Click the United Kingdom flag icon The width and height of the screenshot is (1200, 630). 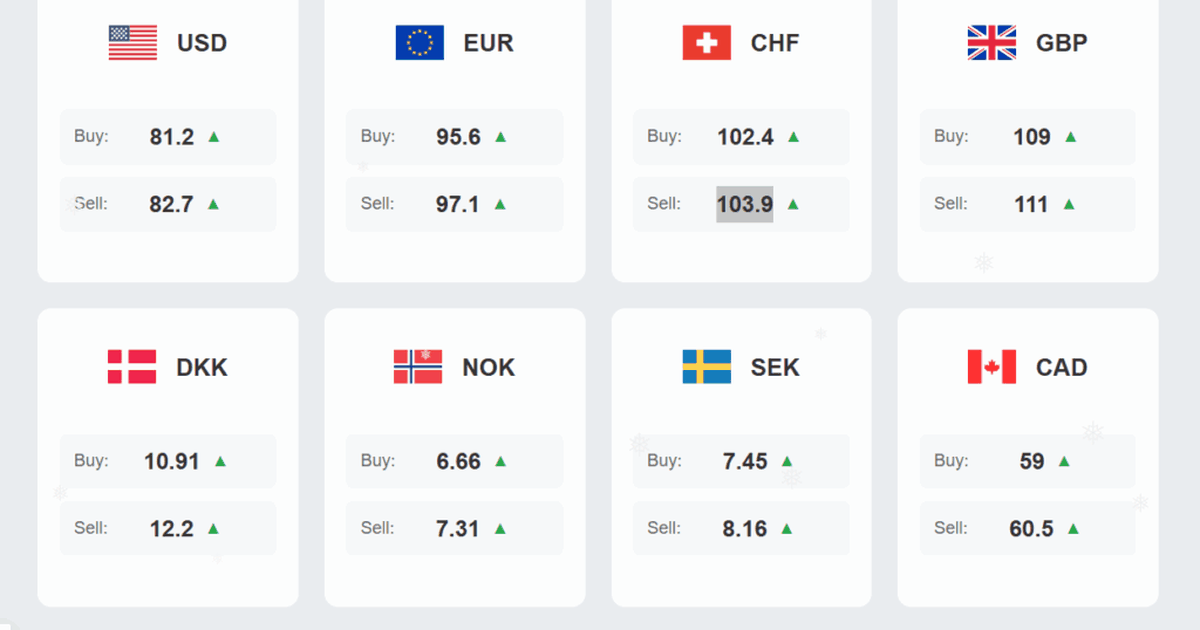992,43
